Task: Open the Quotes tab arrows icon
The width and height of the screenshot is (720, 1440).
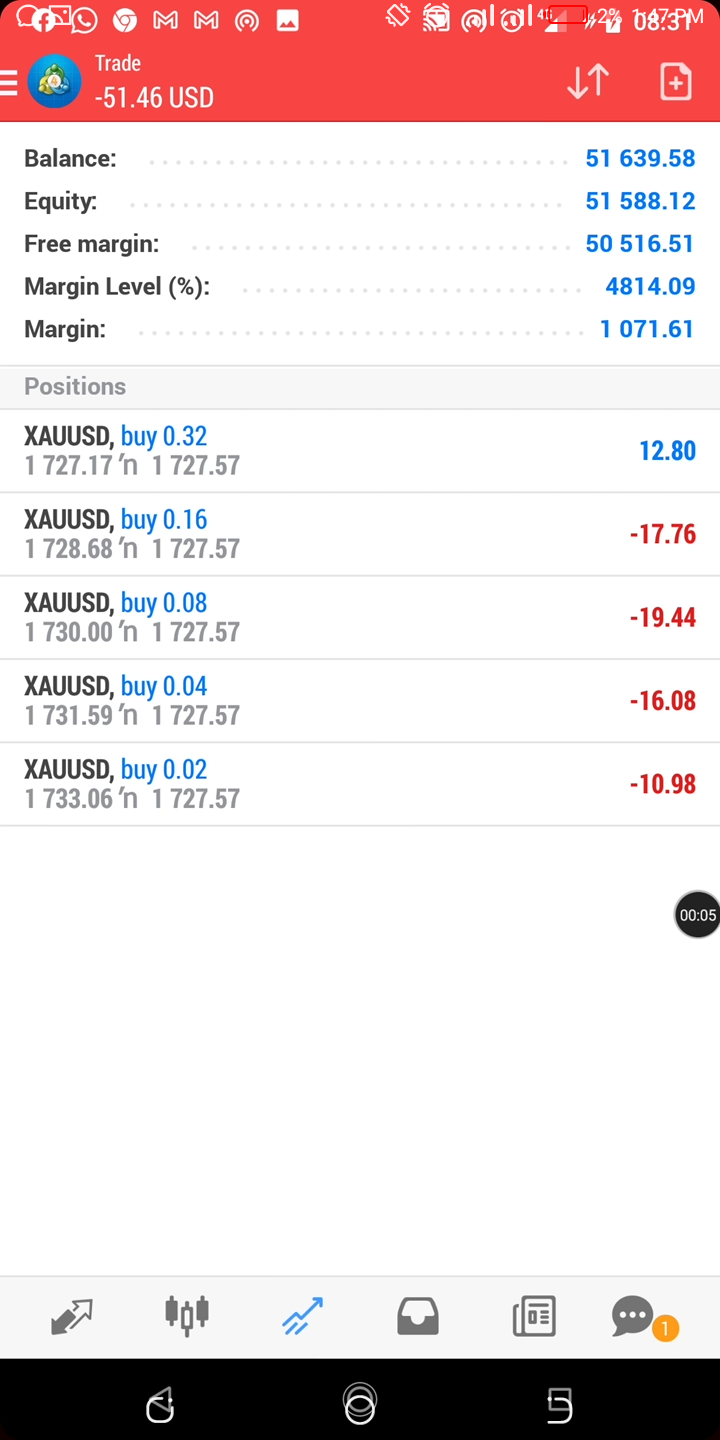Action: click(x=71, y=1317)
